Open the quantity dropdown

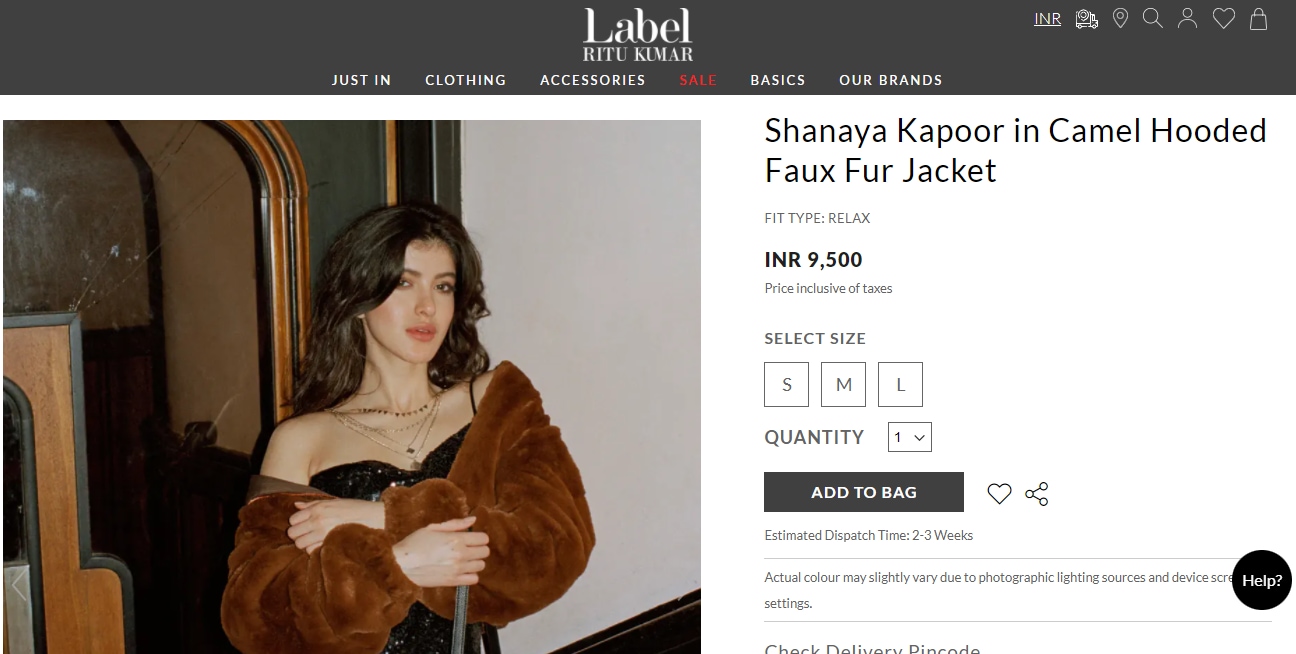(x=910, y=437)
